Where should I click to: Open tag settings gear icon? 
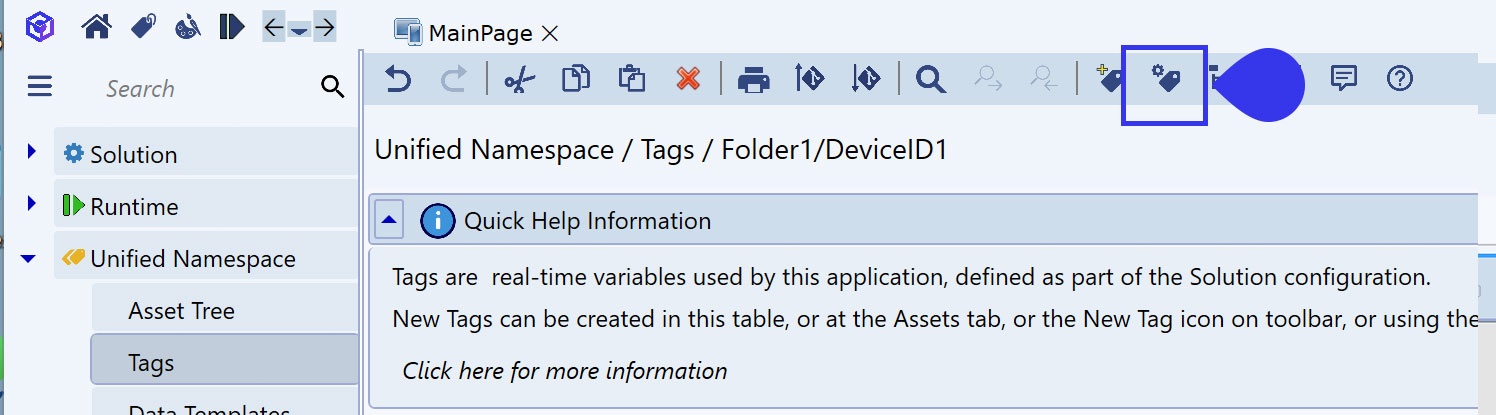pyautogui.click(x=1165, y=79)
